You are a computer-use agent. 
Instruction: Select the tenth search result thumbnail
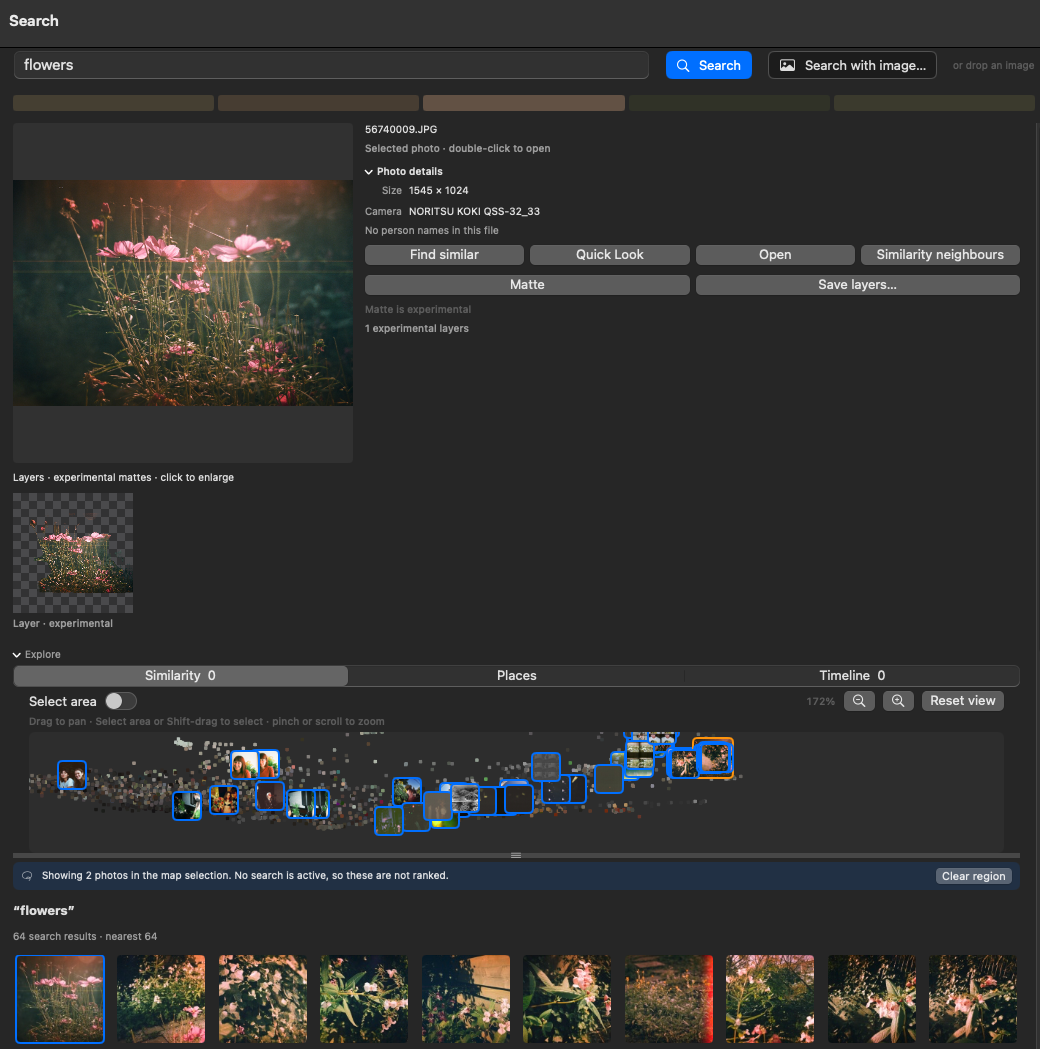click(972, 999)
